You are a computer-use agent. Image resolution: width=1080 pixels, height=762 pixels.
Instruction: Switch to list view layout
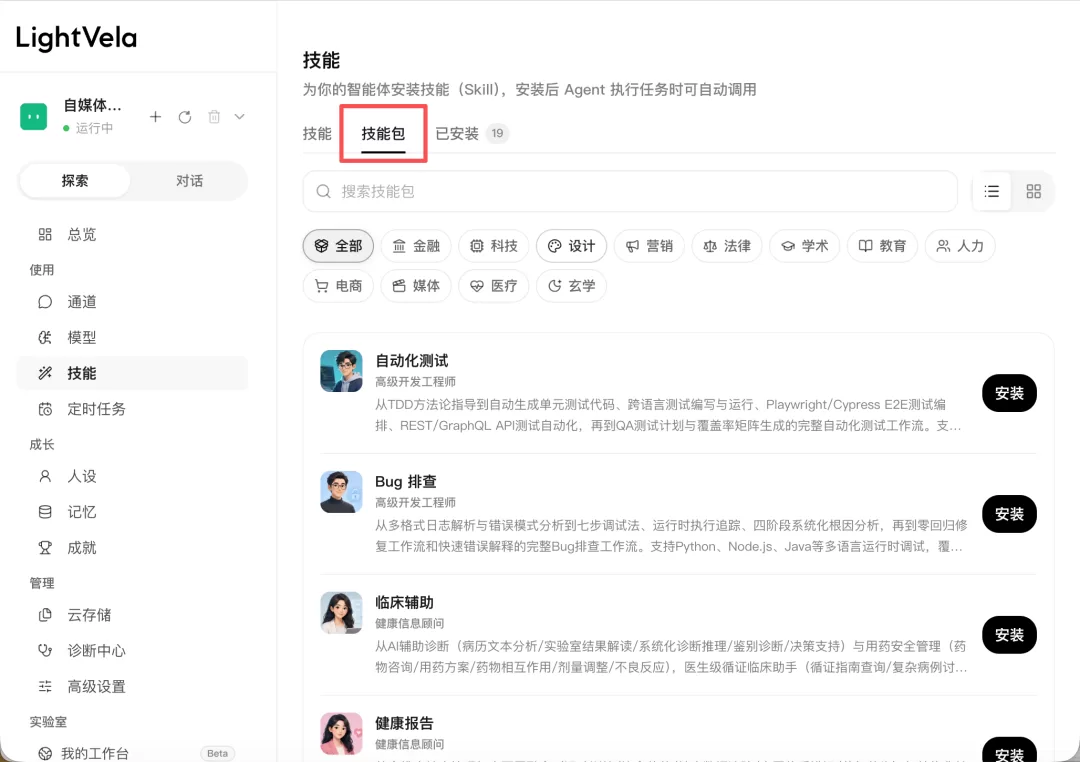(x=992, y=192)
